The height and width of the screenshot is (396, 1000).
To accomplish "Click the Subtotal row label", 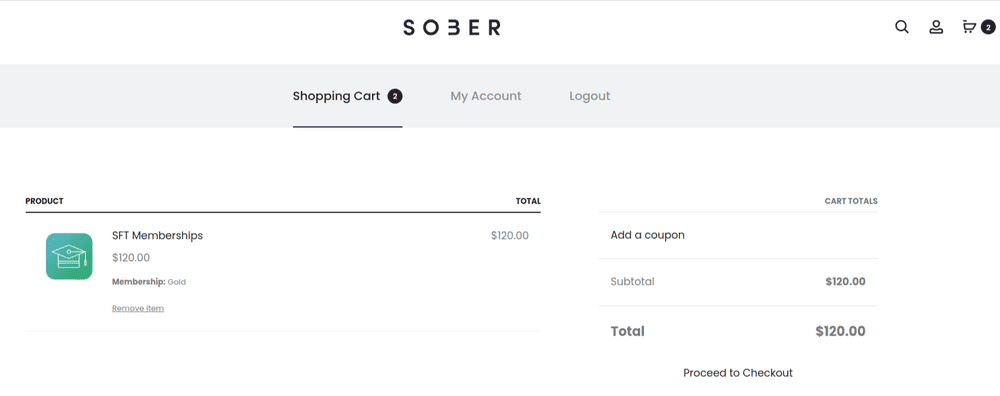I will (x=632, y=281).
